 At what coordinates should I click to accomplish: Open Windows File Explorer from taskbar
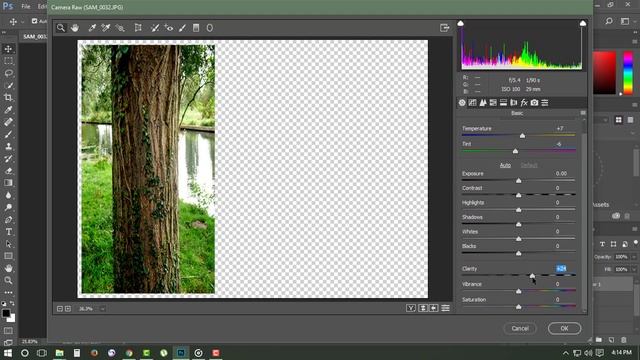[60, 353]
